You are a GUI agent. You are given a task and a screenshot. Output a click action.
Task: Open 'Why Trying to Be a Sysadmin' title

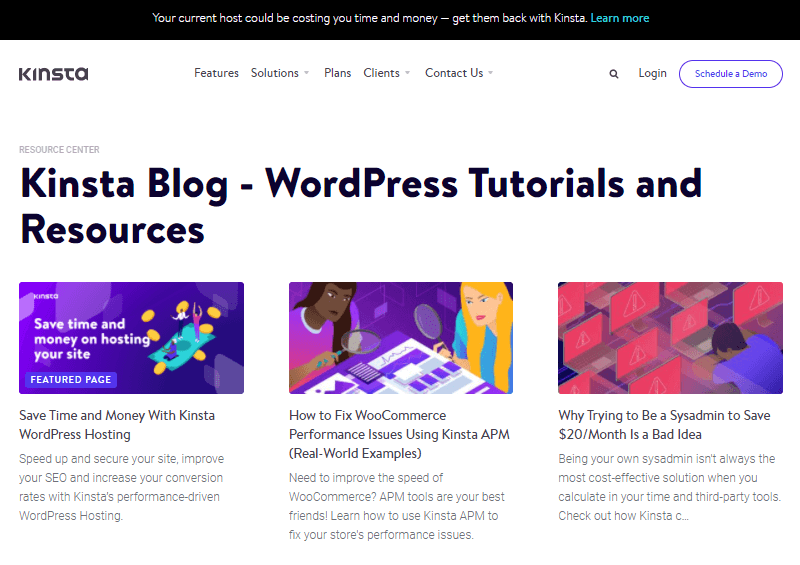tap(664, 425)
